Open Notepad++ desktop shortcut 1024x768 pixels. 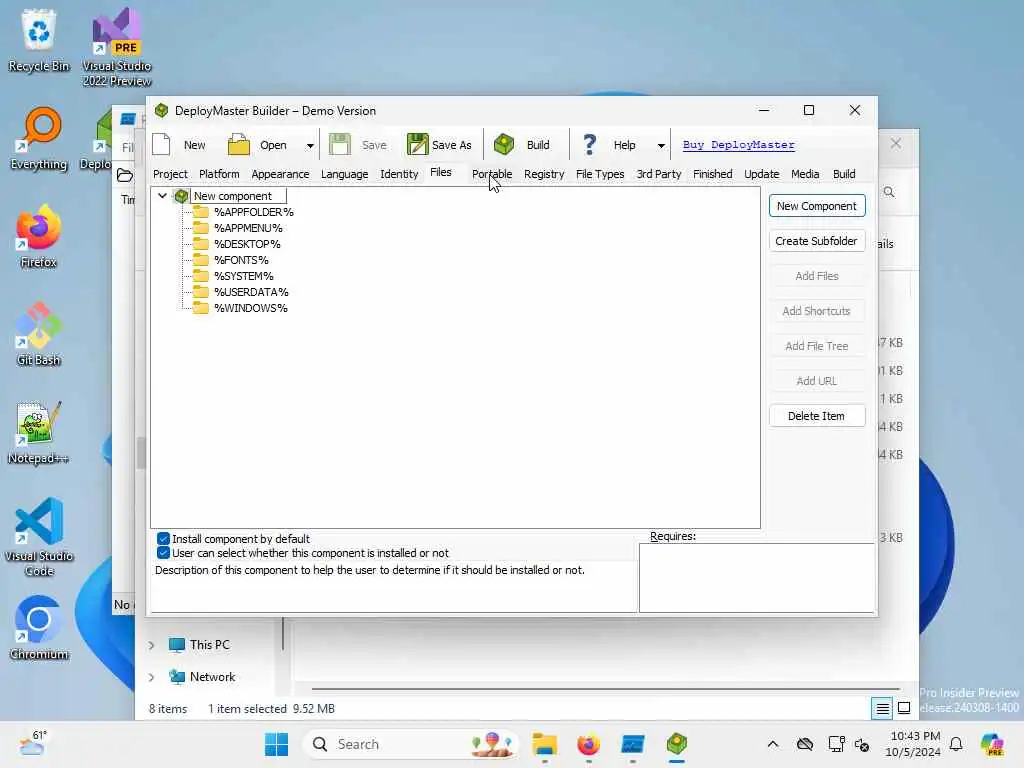[39, 432]
